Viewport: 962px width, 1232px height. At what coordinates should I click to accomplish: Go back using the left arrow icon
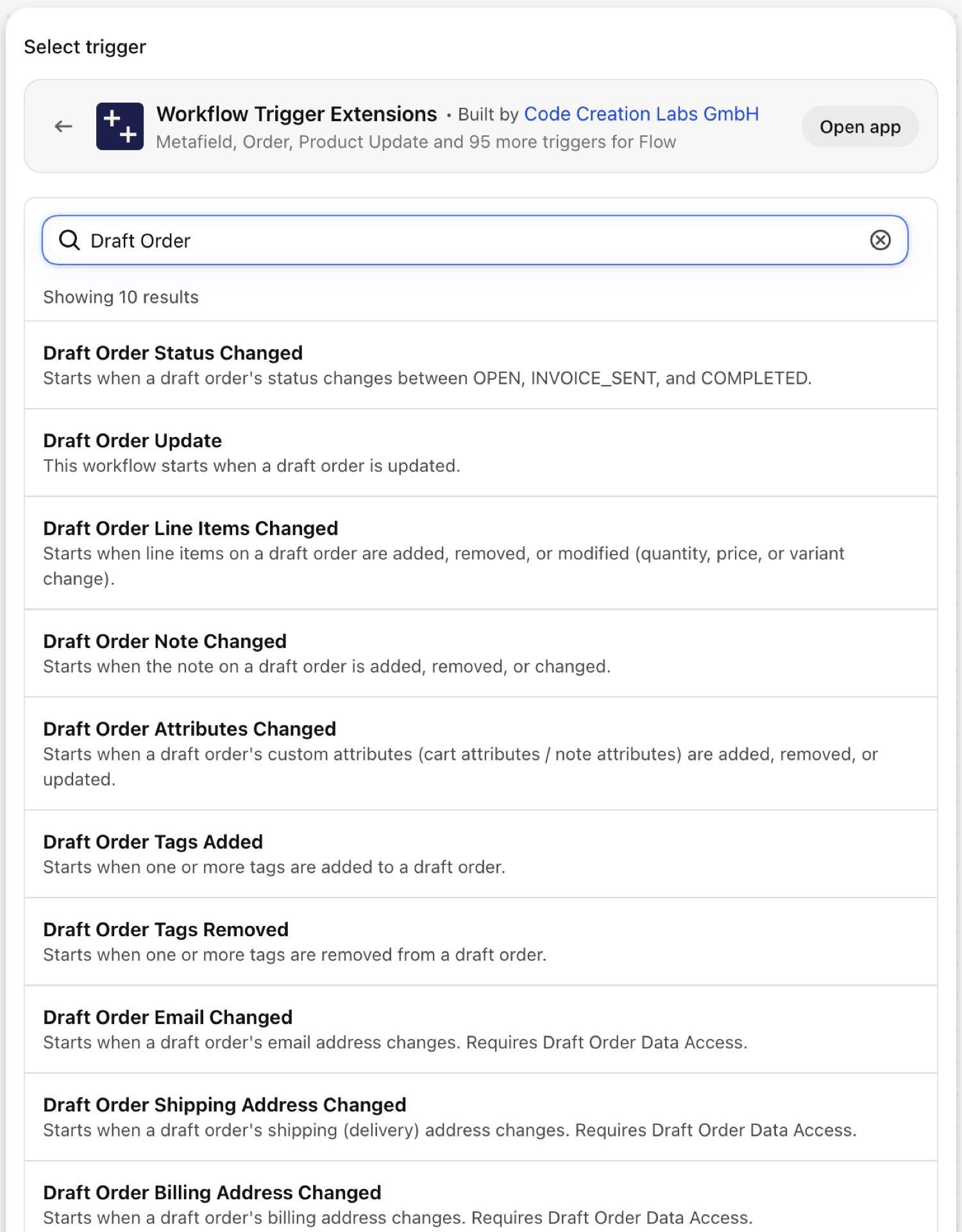[63, 126]
